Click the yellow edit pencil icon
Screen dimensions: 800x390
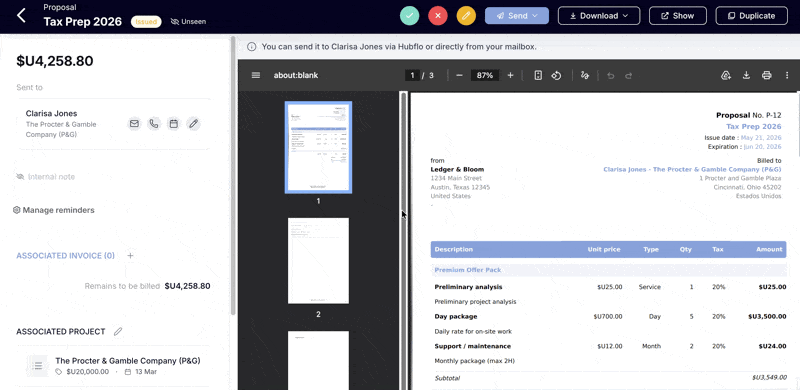[x=466, y=16]
